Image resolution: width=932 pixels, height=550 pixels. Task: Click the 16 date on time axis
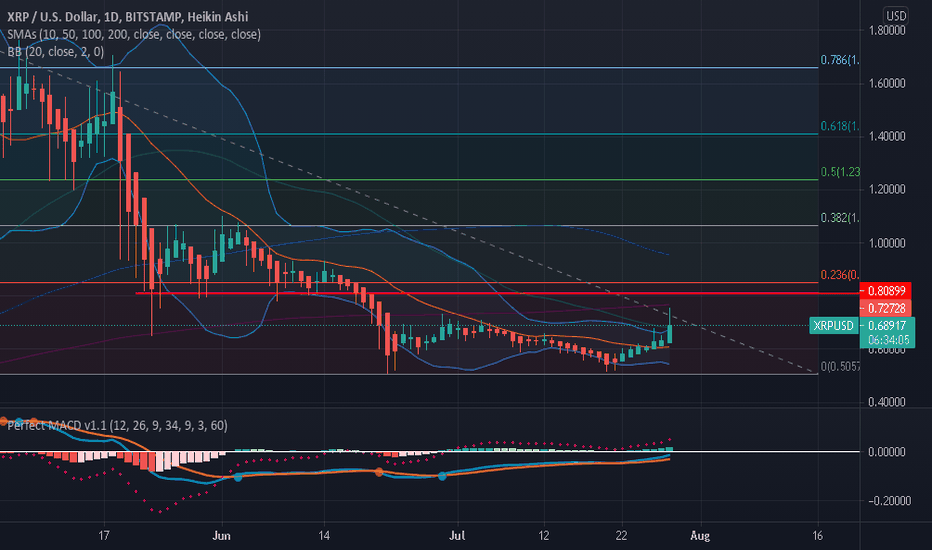[x=817, y=536]
